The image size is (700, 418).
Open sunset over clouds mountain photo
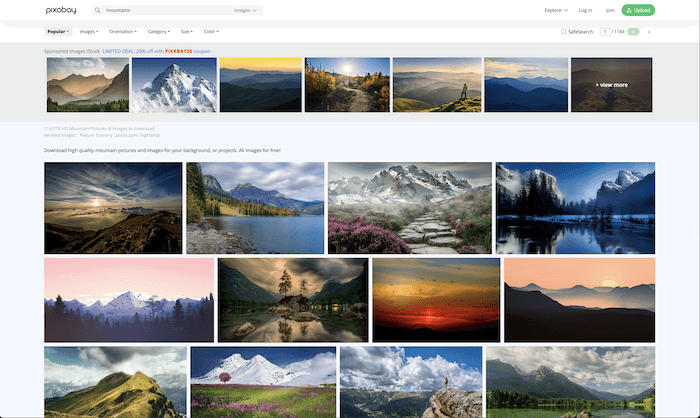113,208
